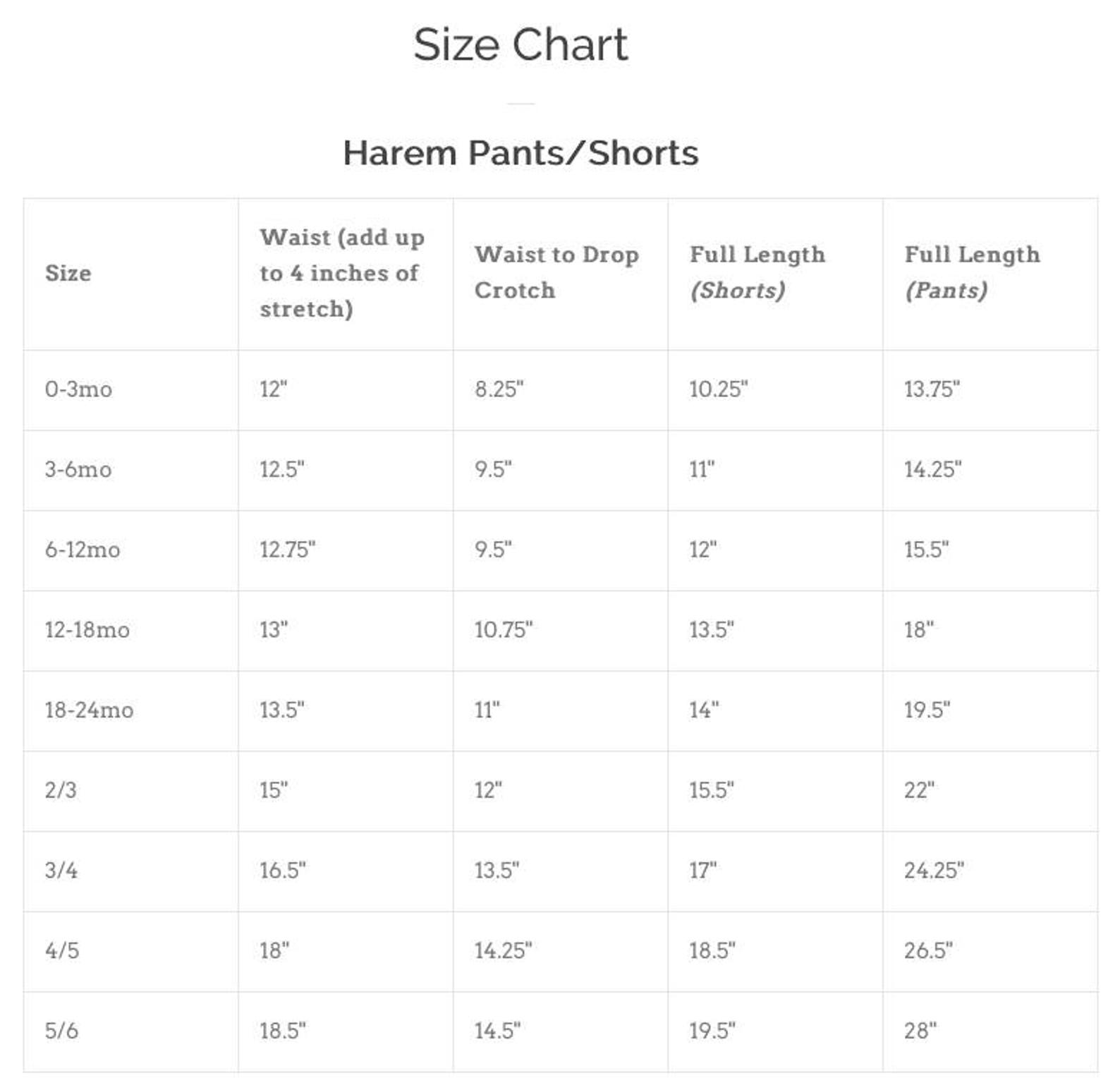The width and height of the screenshot is (1120, 1090).
Task: Select the 24.25" pants length value
Action: 934,871
